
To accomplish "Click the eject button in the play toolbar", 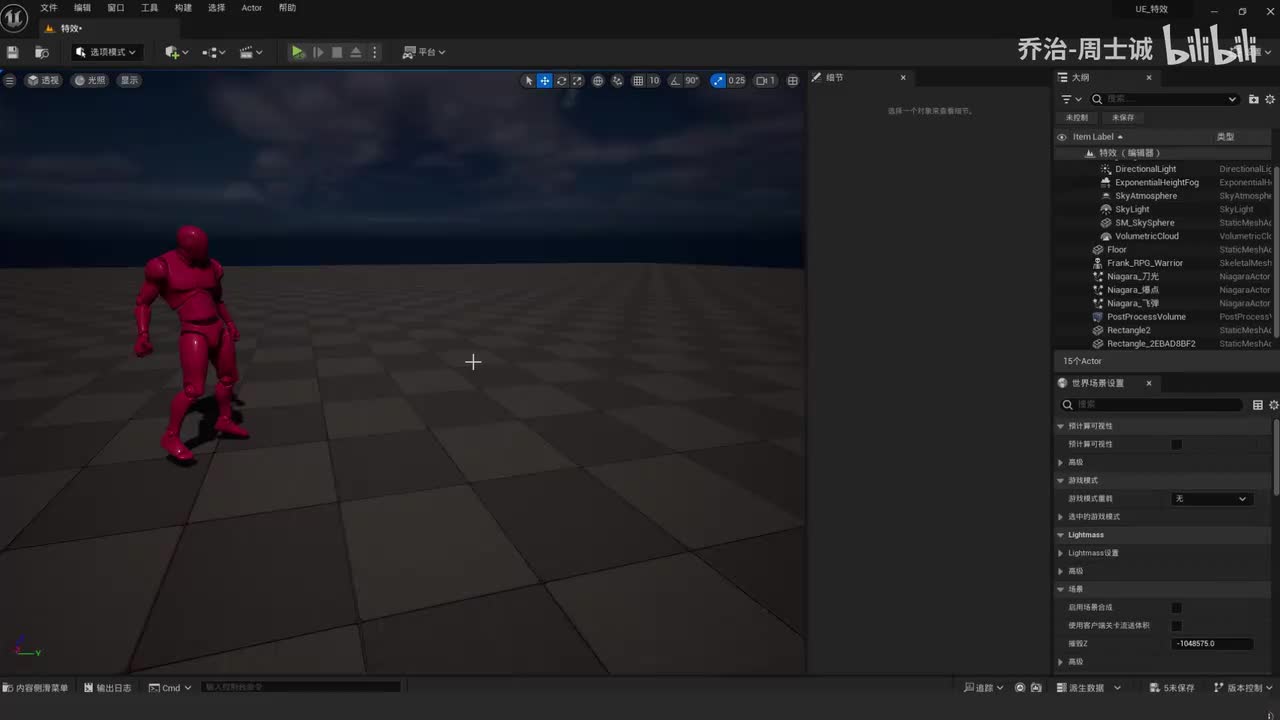I will tap(355, 52).
